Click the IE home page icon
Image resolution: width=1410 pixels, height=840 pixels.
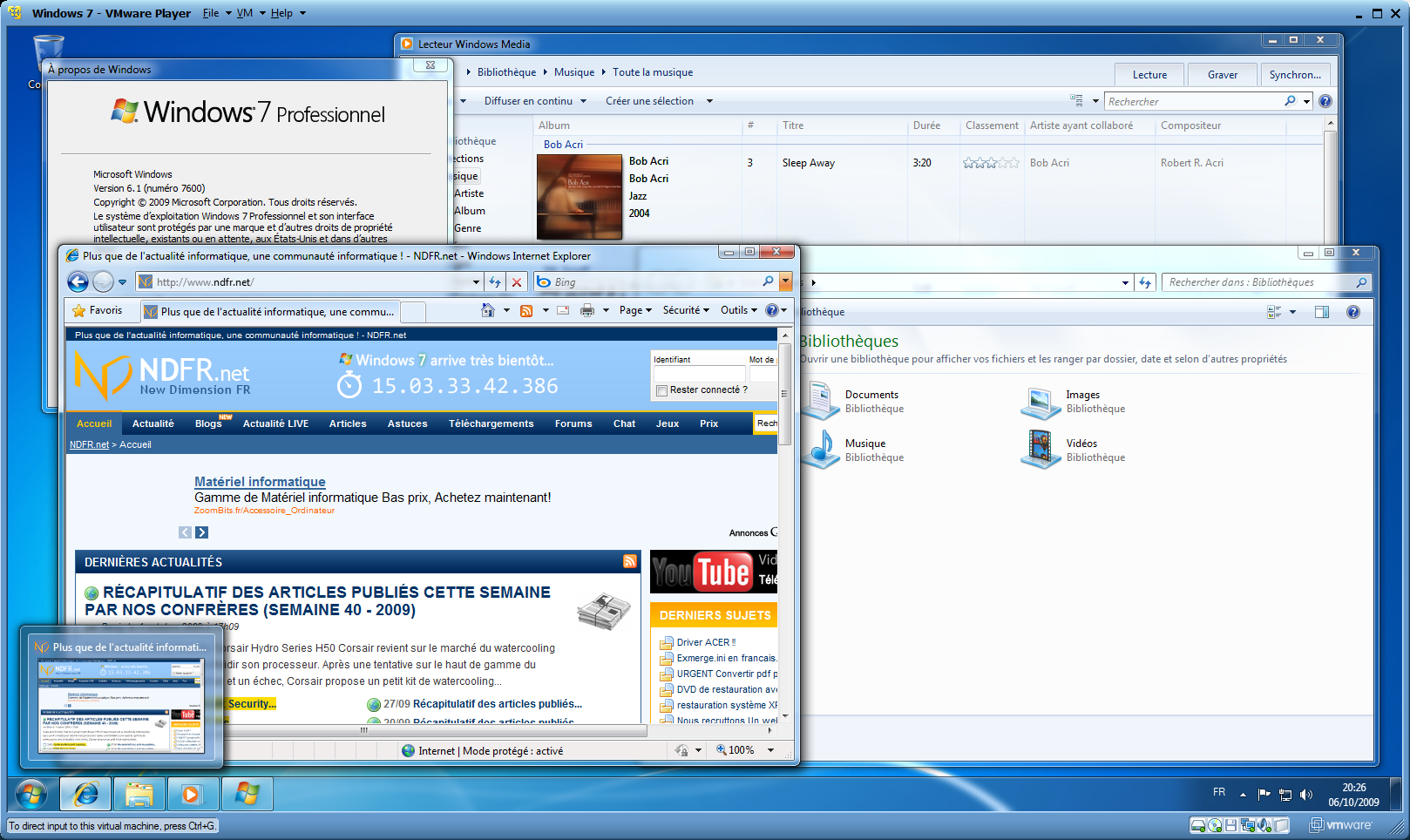click(x=488, y=310)
